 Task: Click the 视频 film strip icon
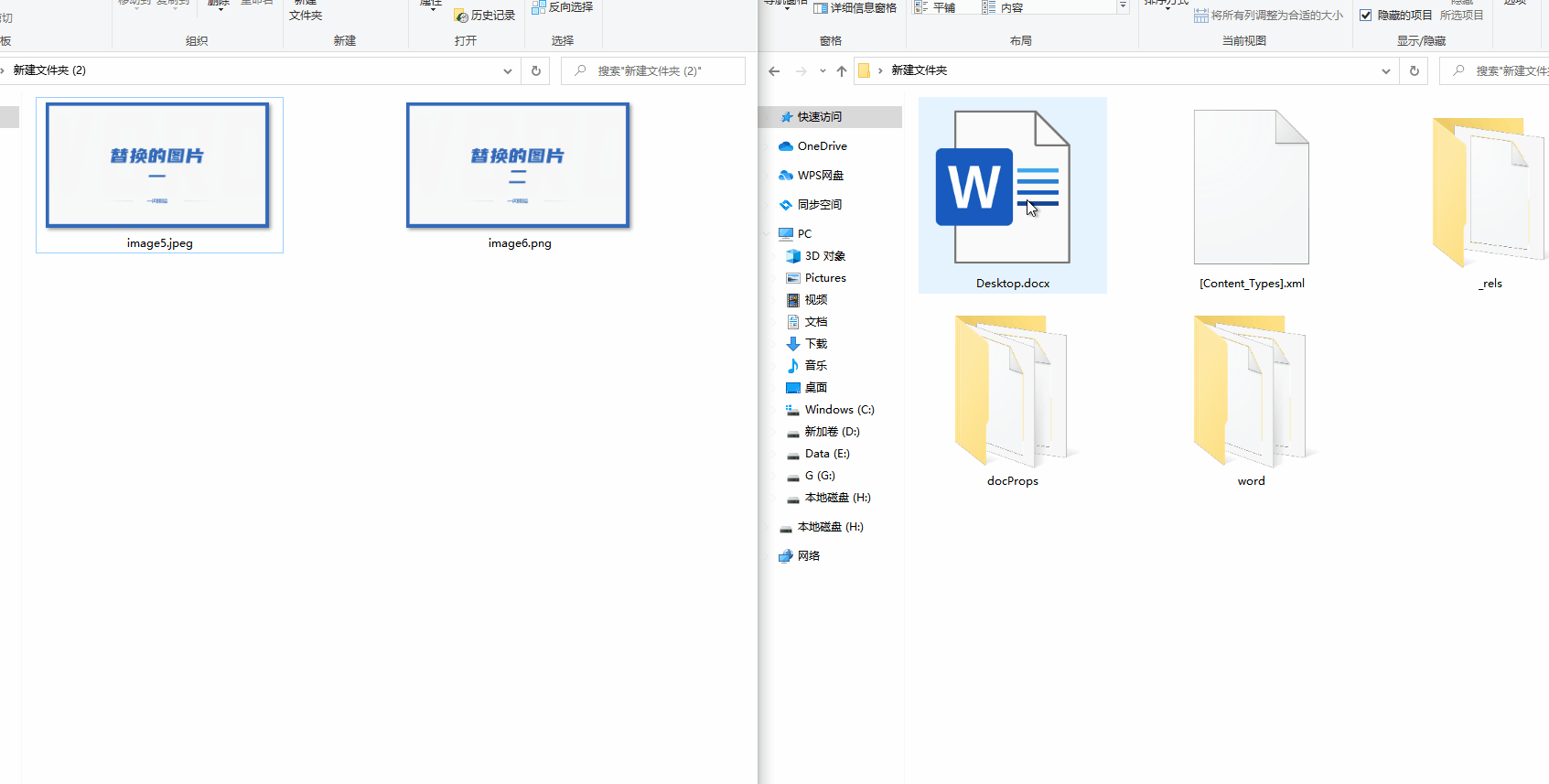coord(793,300)
